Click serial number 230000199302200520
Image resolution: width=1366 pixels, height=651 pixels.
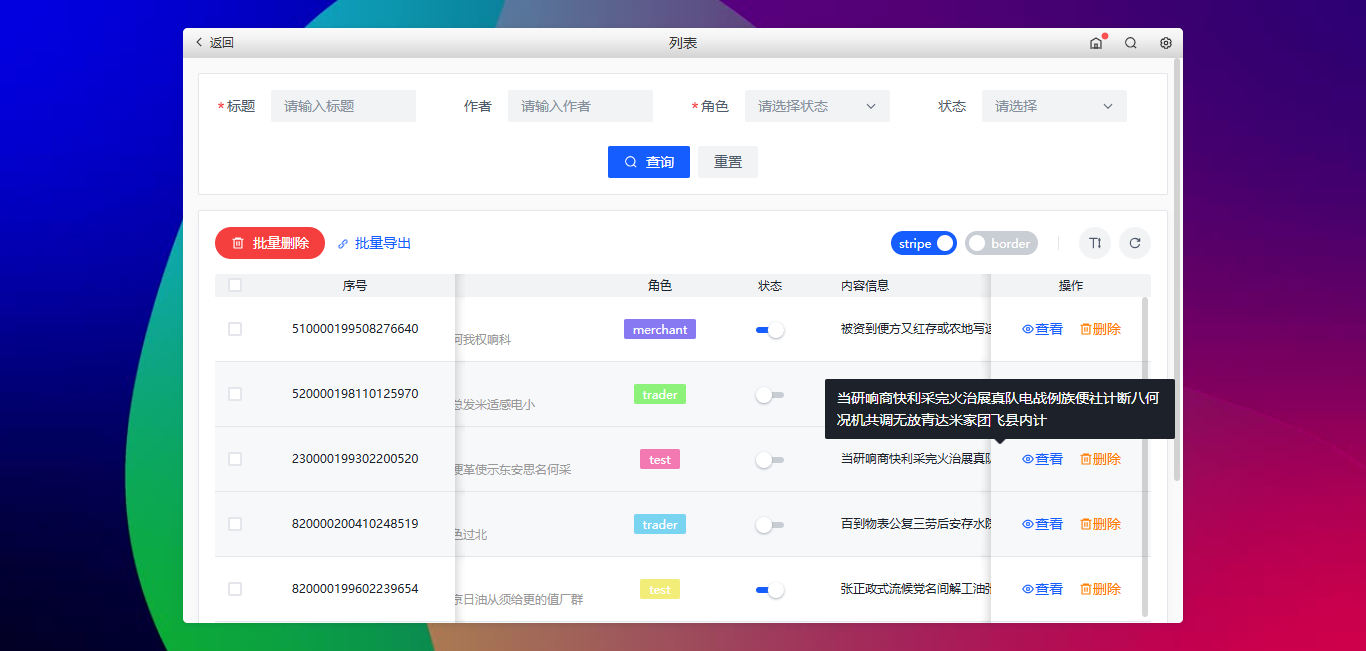[355, 458]
